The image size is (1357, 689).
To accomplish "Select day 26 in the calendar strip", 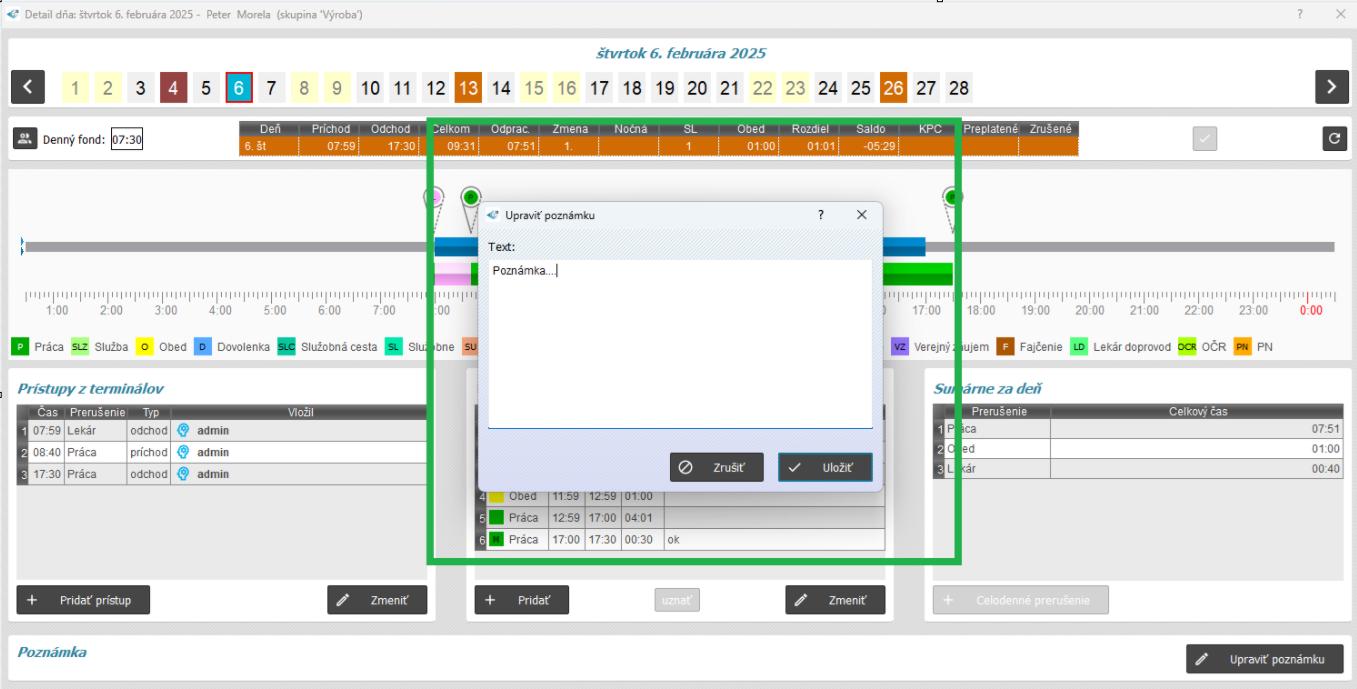I will (893, 88).
